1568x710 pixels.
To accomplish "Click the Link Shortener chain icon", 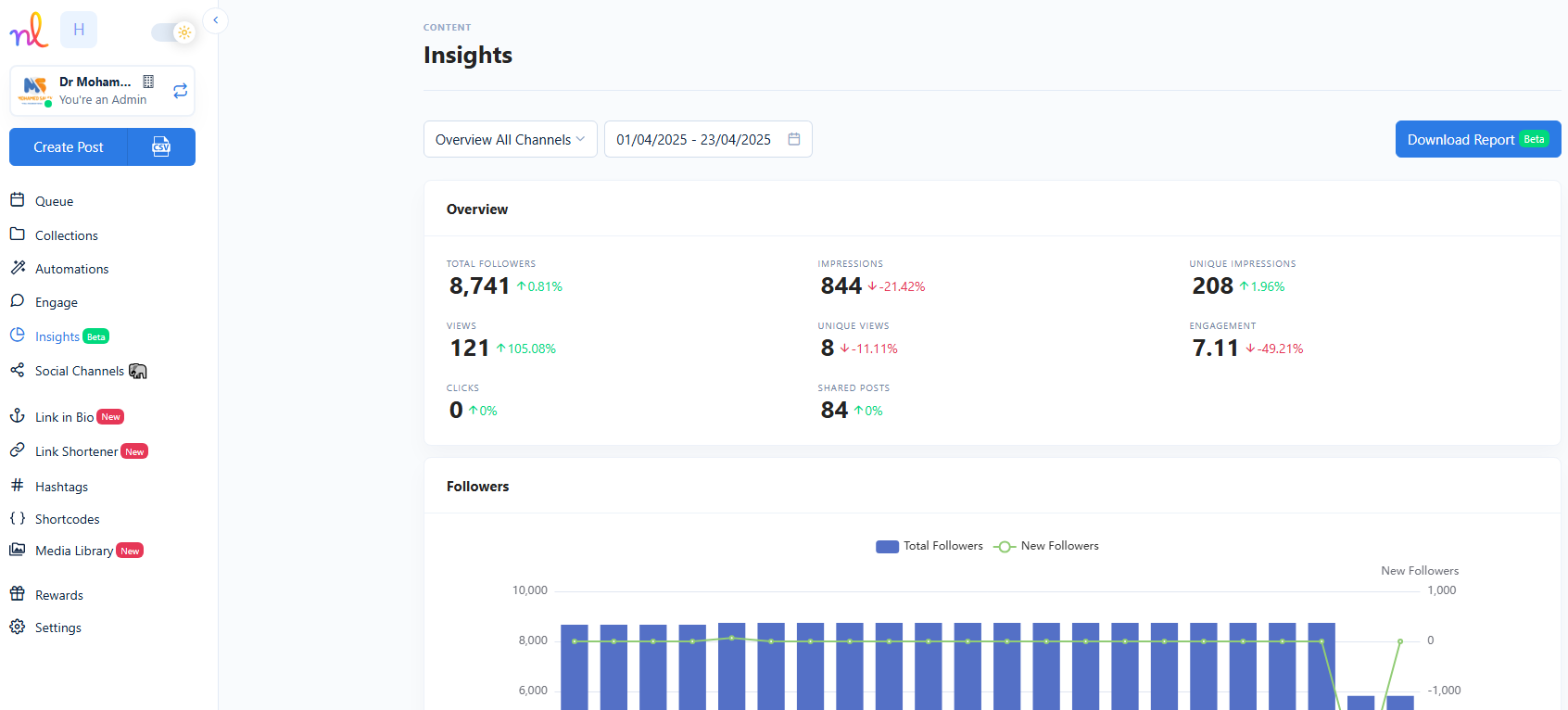I will 18,450.
